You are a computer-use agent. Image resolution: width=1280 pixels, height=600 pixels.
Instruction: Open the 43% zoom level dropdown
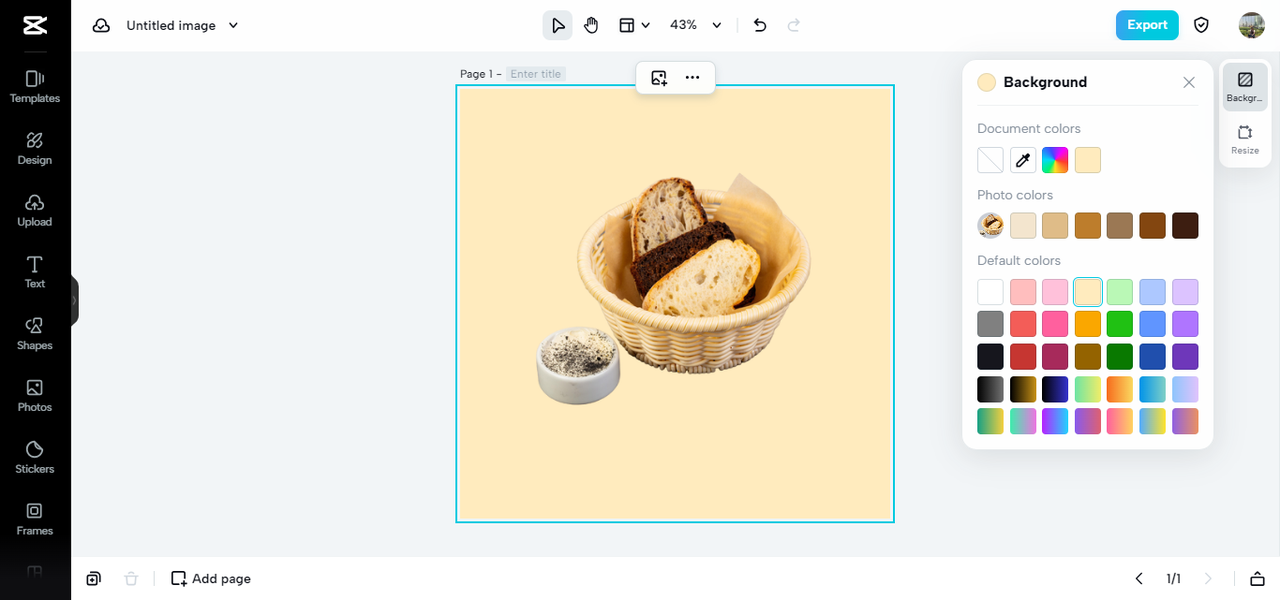coord(696,25)
